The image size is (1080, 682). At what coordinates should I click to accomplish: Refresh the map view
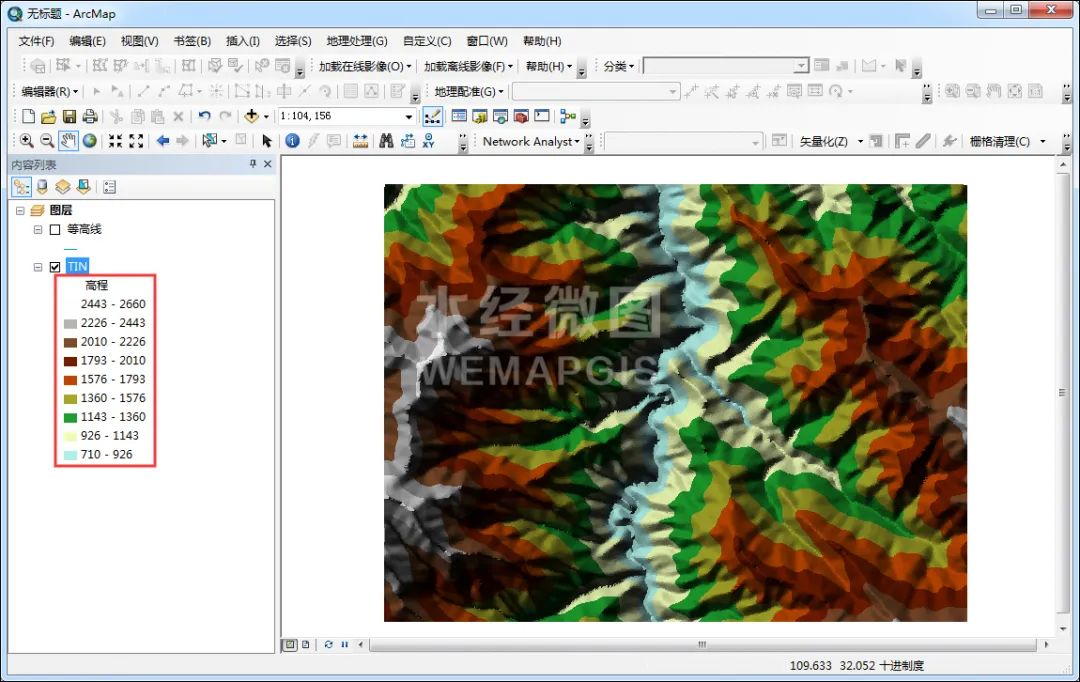[329, 645]
